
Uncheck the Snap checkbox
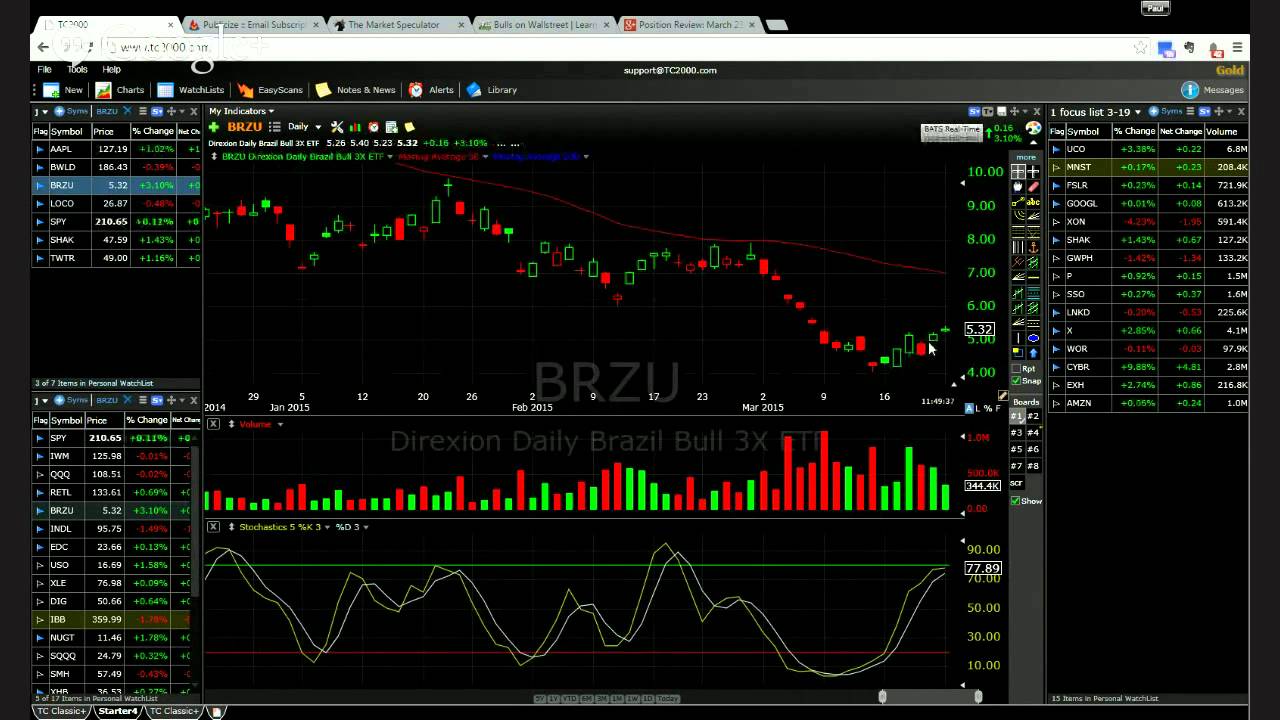[1017, 381]
